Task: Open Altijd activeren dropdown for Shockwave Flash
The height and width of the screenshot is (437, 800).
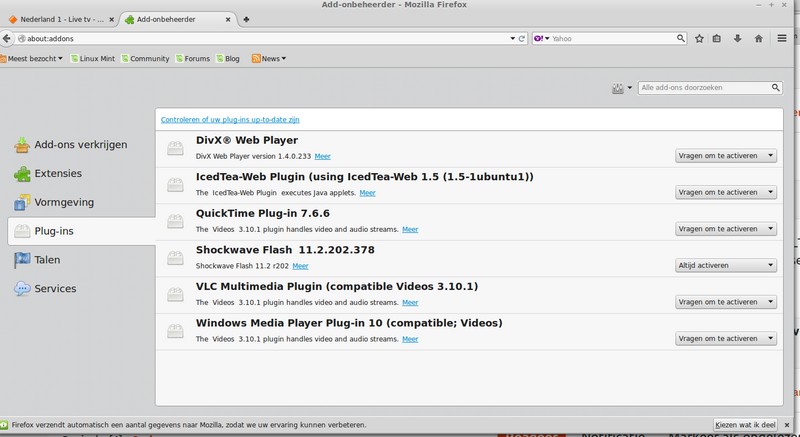Action: [x=726, y=265]
